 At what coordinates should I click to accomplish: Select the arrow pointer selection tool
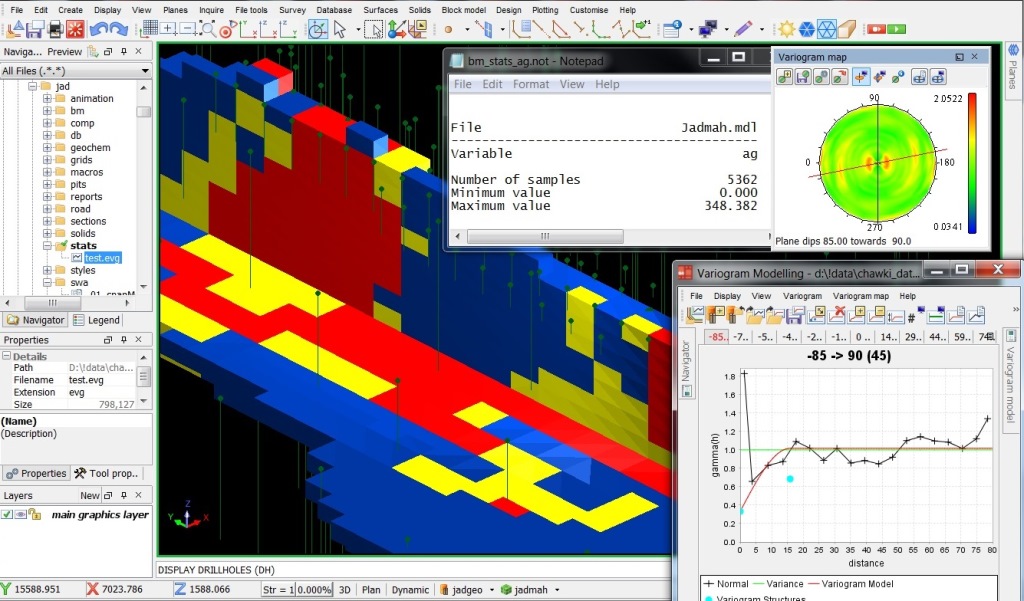click(341, 29)
